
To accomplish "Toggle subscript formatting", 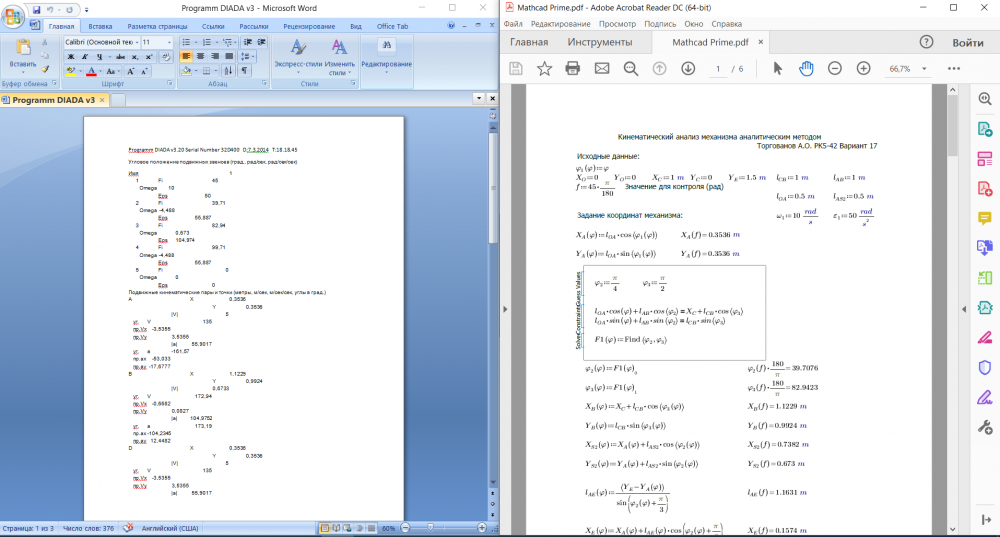I will (135, 57).
